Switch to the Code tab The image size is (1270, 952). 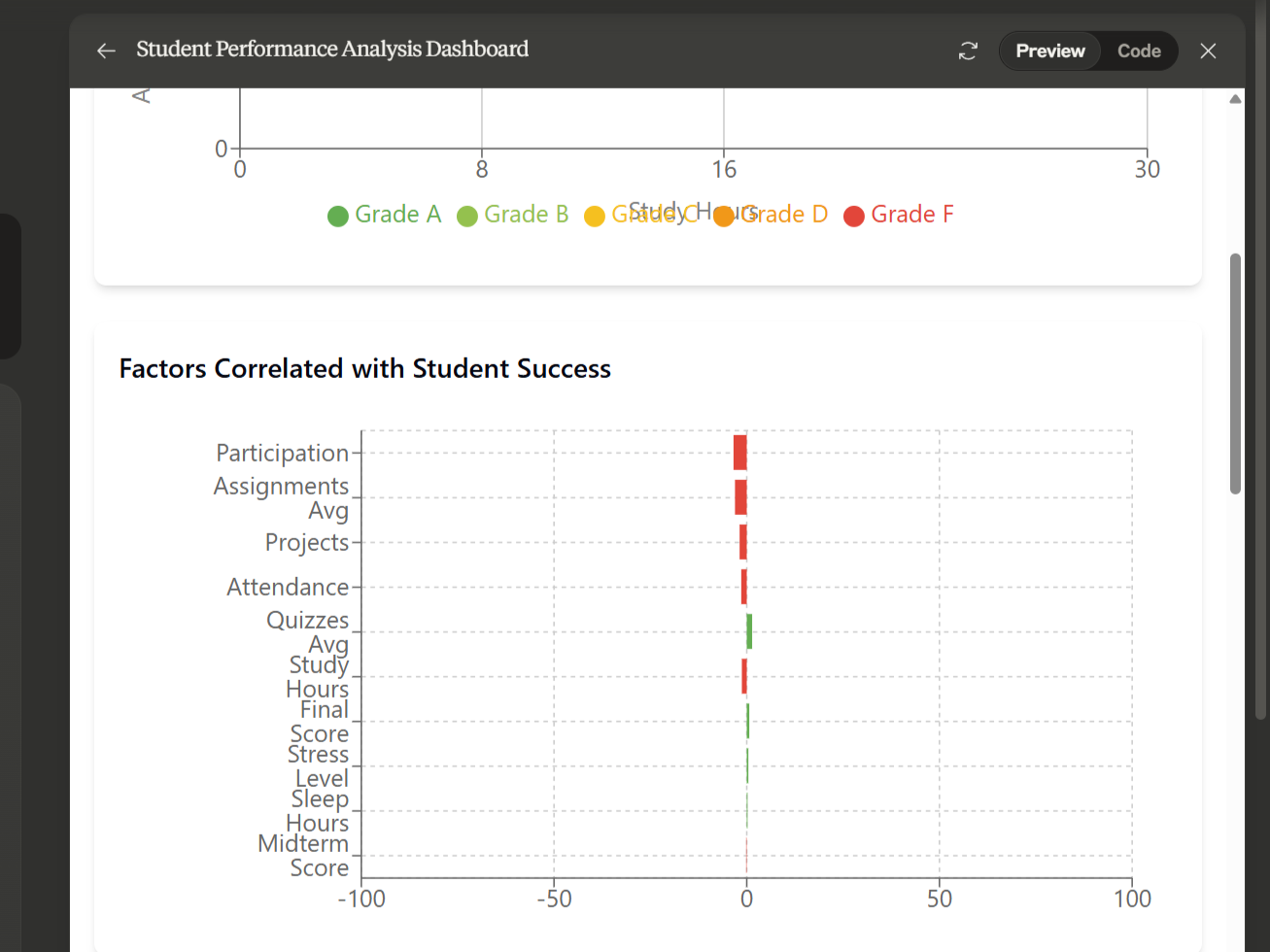point(1139,51)
